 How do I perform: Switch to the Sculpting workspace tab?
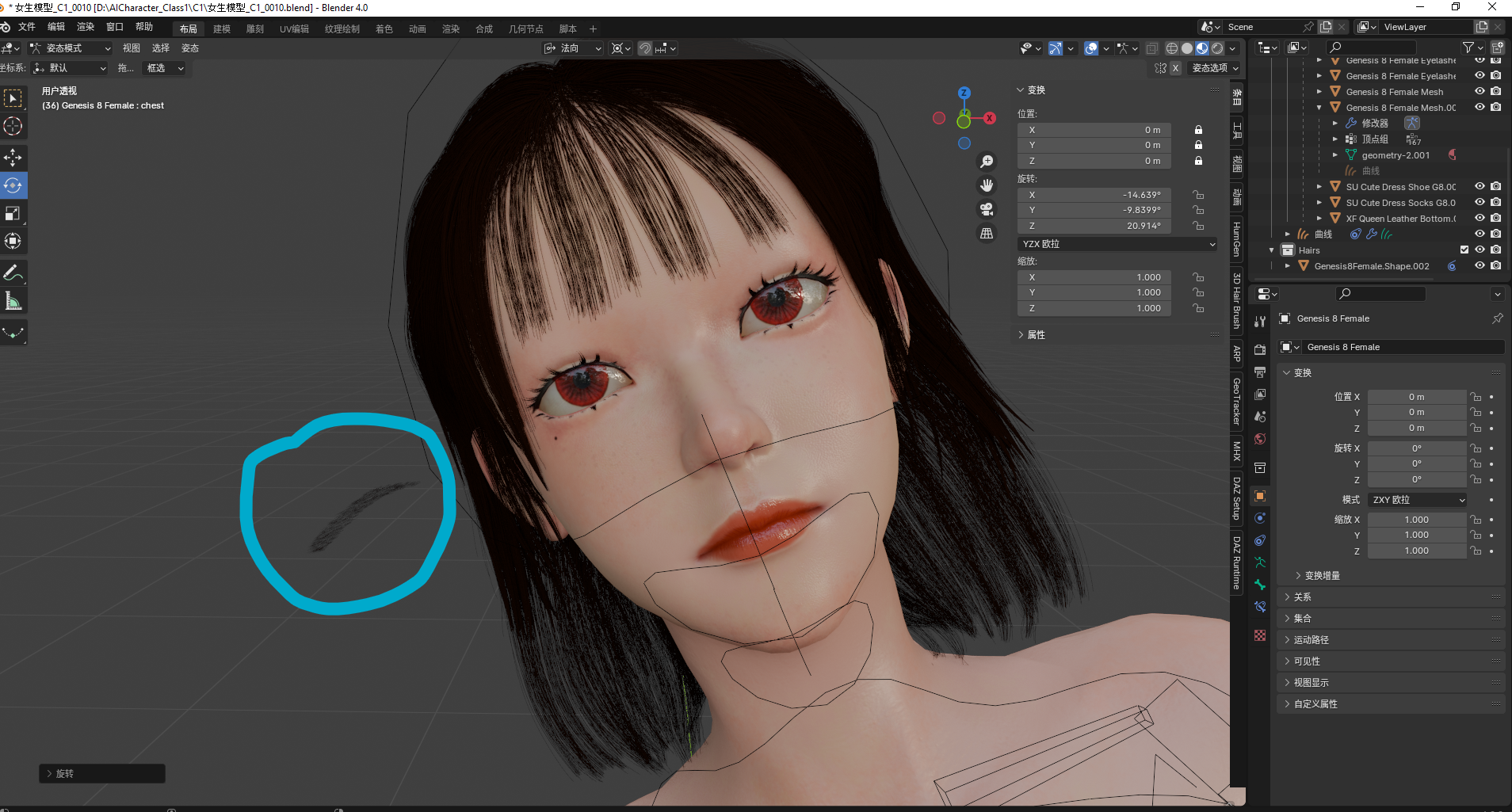click(x=255, y=29)
